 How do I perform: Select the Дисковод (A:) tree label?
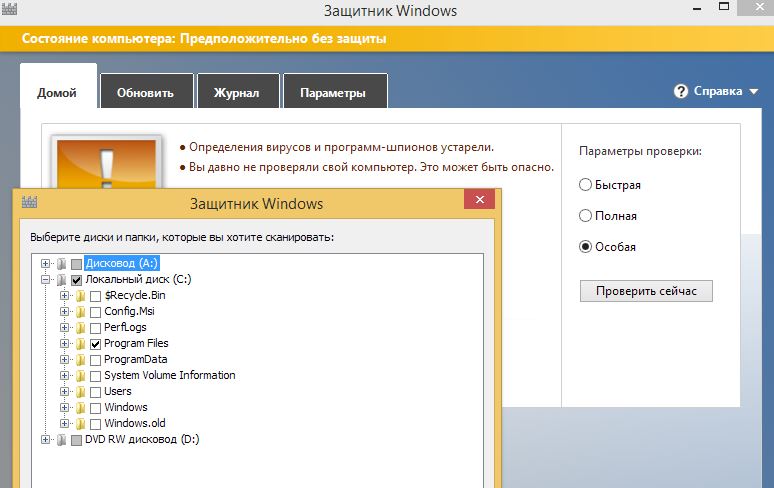click(122, 263)
